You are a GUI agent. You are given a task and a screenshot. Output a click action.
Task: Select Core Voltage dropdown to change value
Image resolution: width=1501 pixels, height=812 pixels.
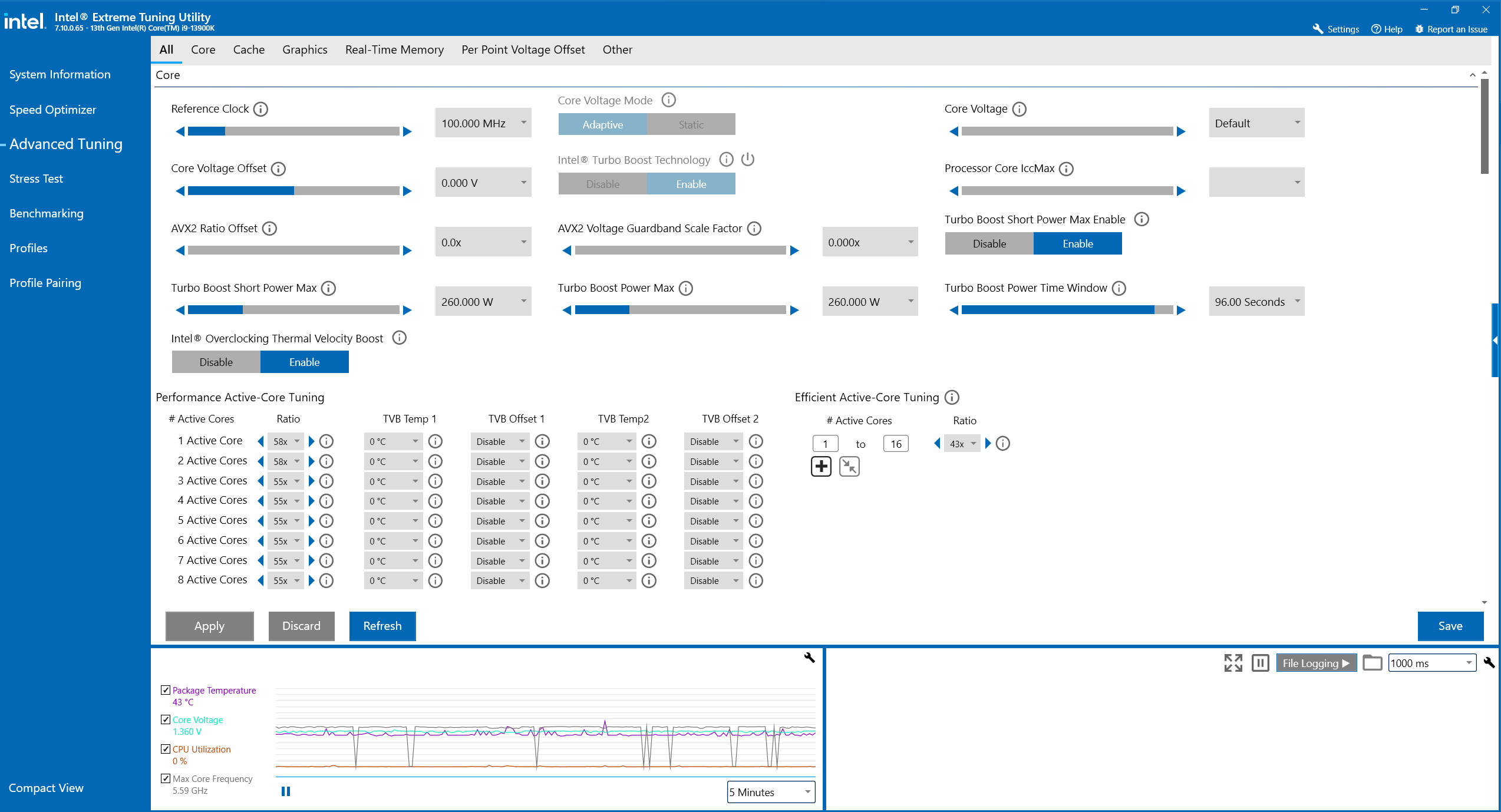click(1257, 123)
